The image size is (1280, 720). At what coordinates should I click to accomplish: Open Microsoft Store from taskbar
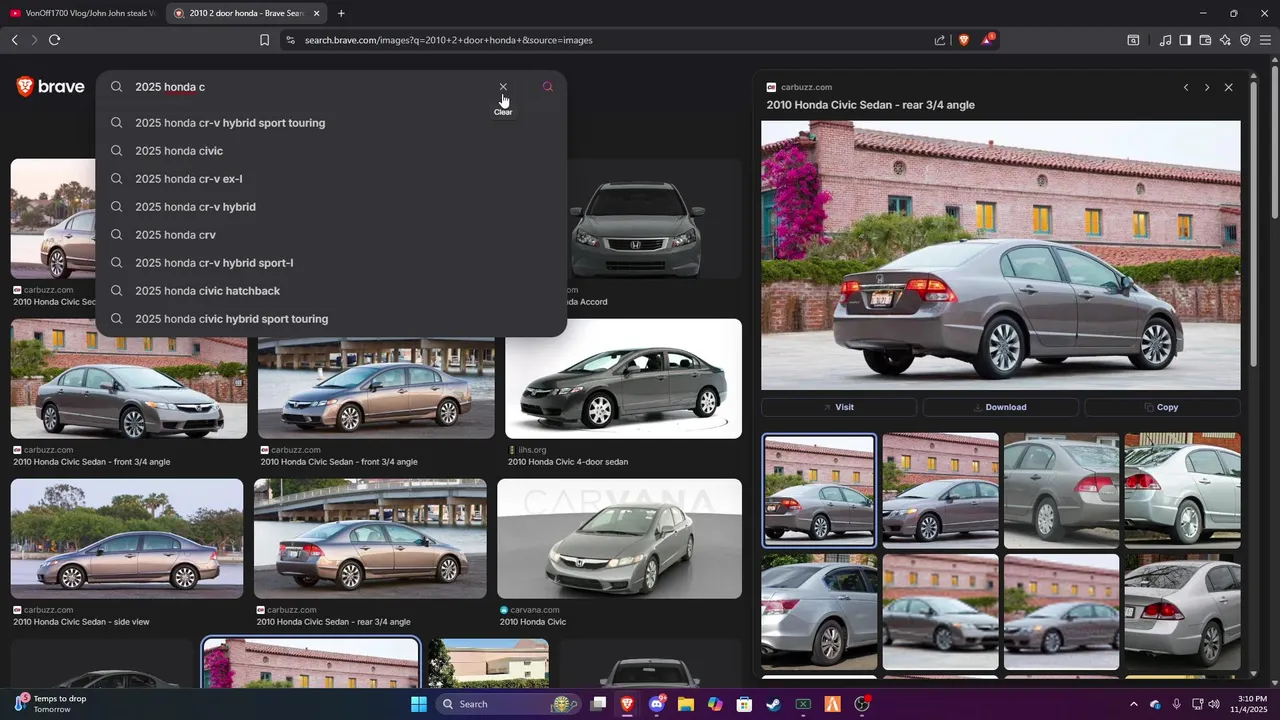(744, 704)
